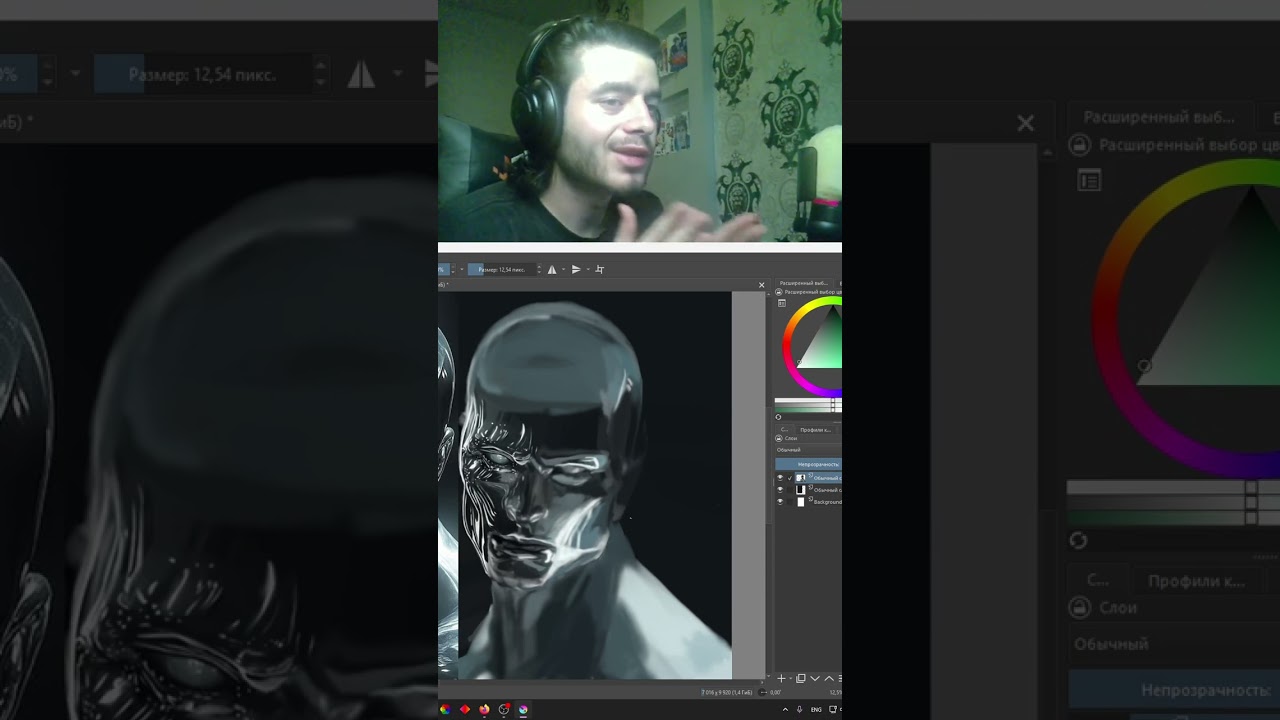Move layer down with down chevron

(815, 678)
